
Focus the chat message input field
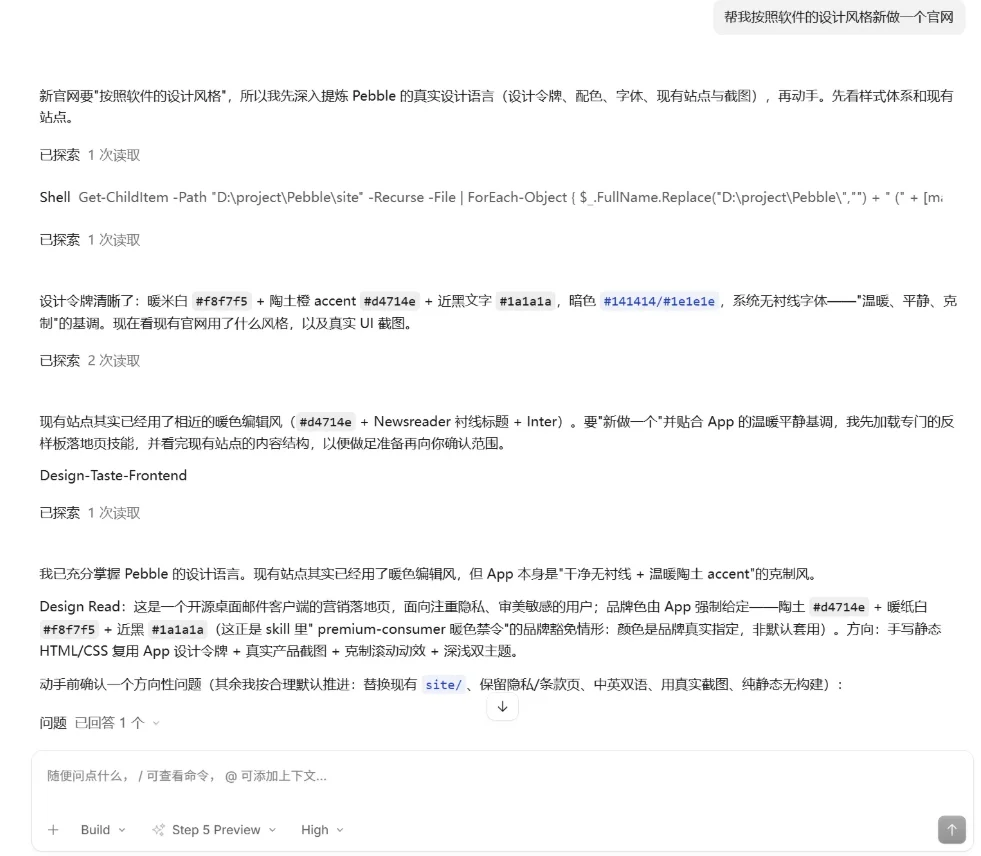[x=501, y=777]
